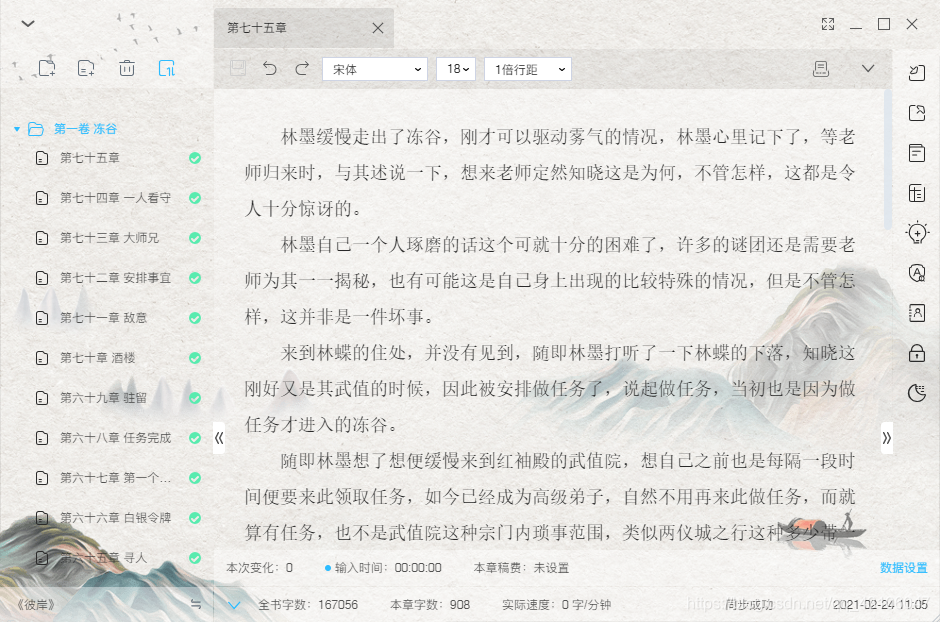Click the letter-A circle icon in the right sidebar
Screen dimensions: 940x622
[x=917, y=273]
